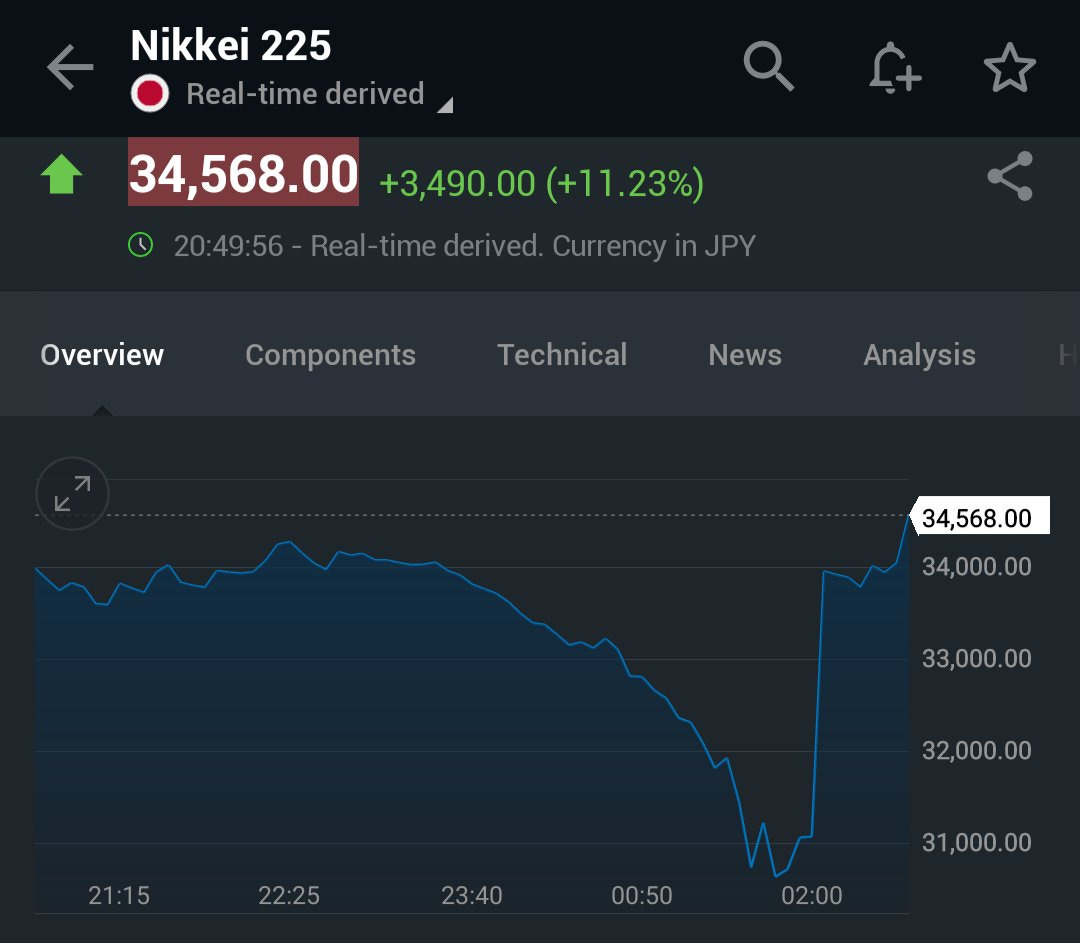The width and height of the screenshot is (1080, 943).
Task: Tap the 22:25 time label
Action: (x=289, y=895)
